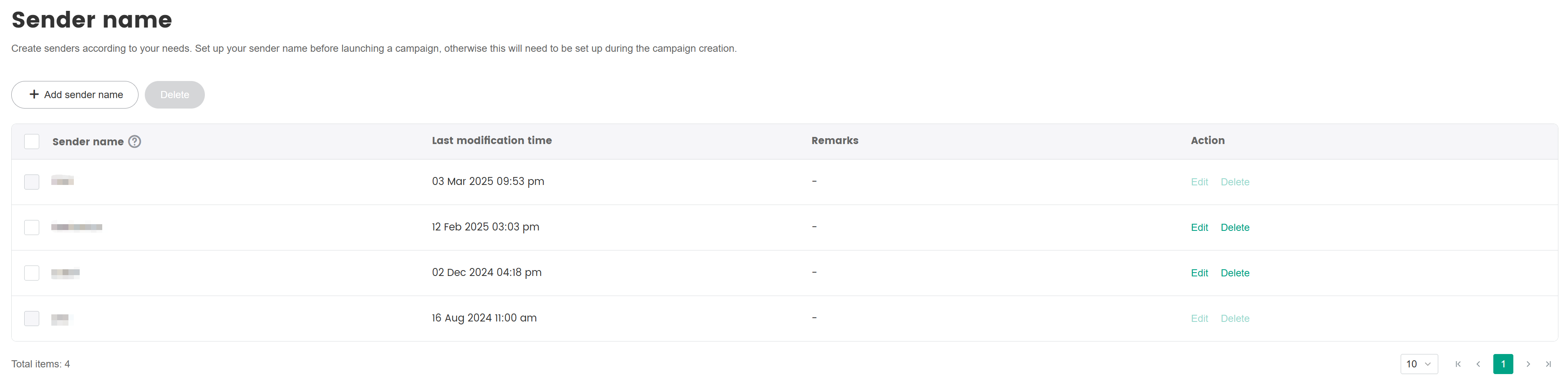1568x387 pixels.
Task: Jump to the last page arrow
Action: tap(1548, 364)
